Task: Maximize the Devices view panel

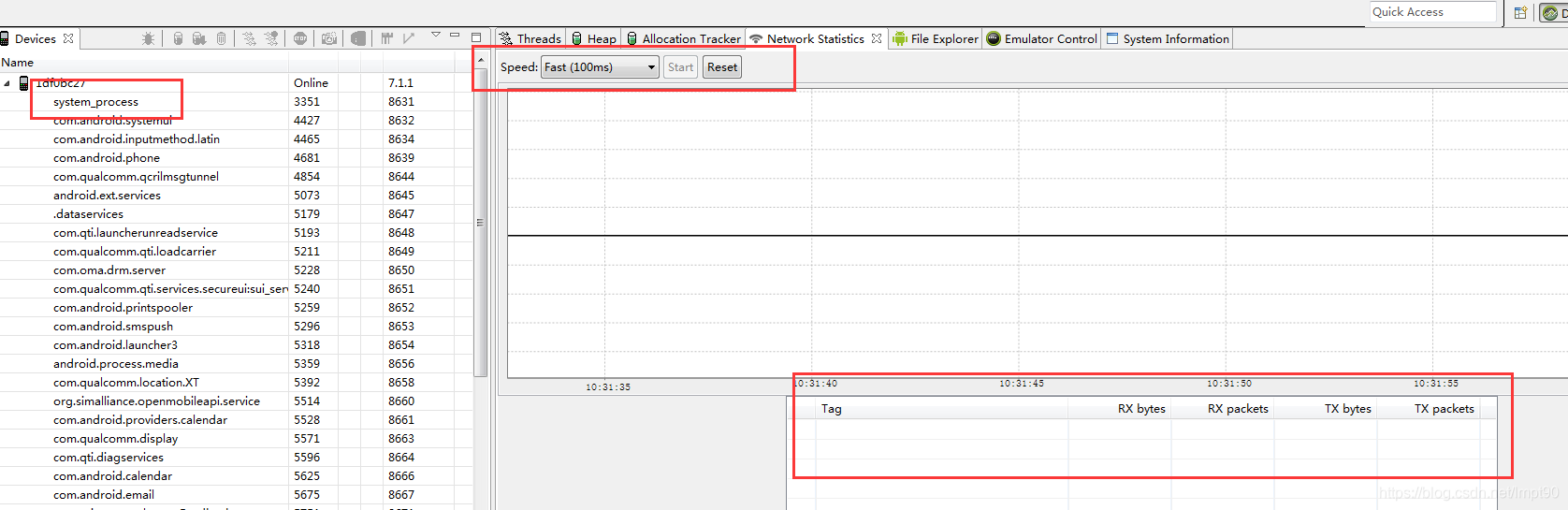Action: point(476,36)
